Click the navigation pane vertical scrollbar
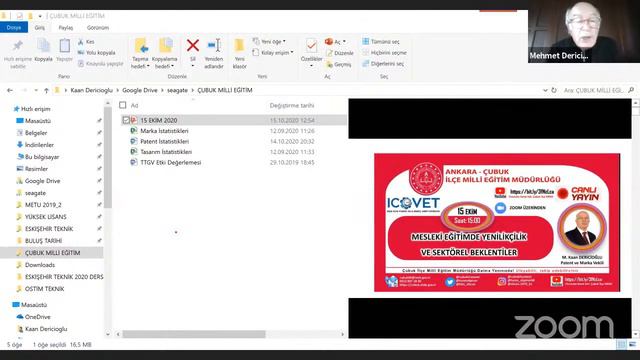The image size is (640, 360). pyautogui.click(x=108, y=158)
